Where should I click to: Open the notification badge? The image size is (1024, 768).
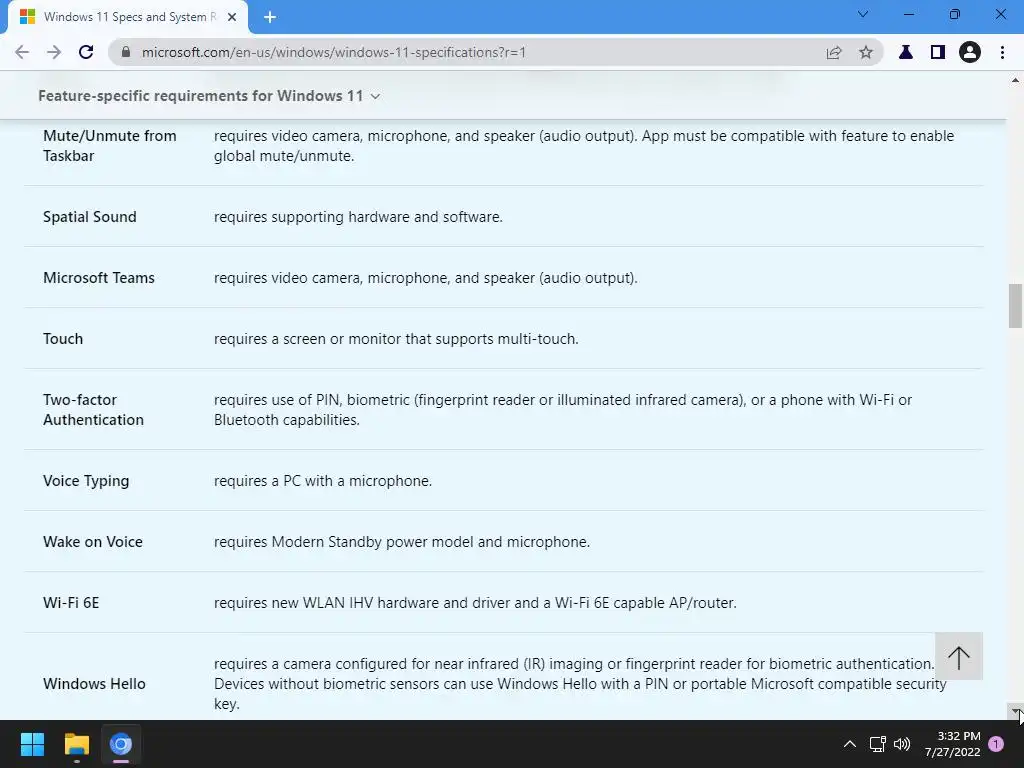[996, 744]
